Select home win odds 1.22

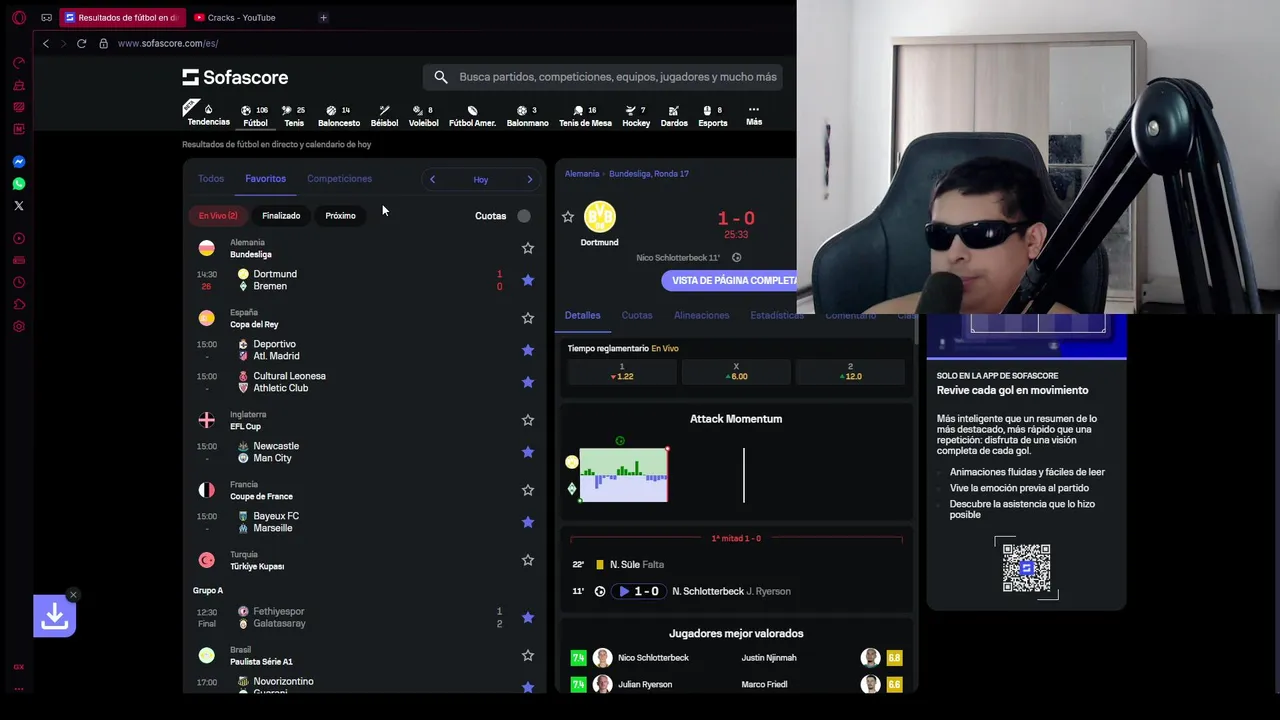click(x=622, y=372)
